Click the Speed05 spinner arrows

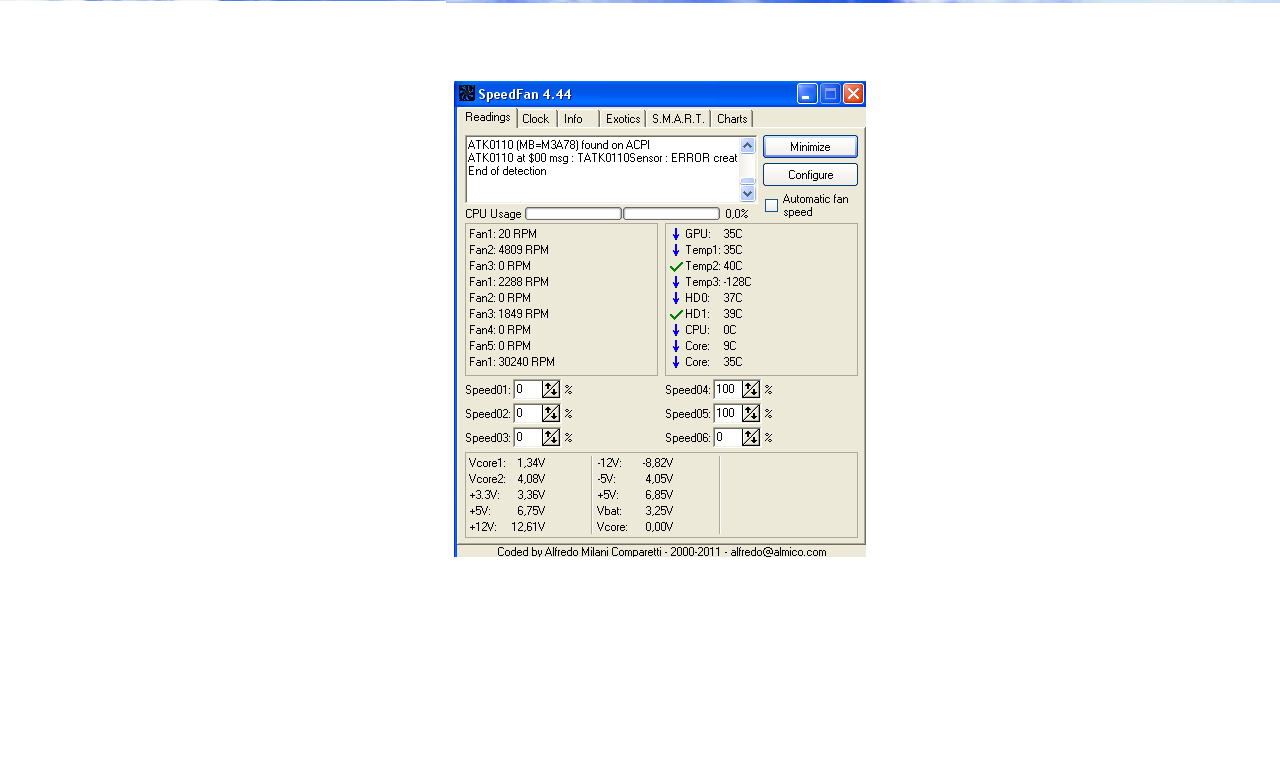pyautogui.click(x=751, y=413)
